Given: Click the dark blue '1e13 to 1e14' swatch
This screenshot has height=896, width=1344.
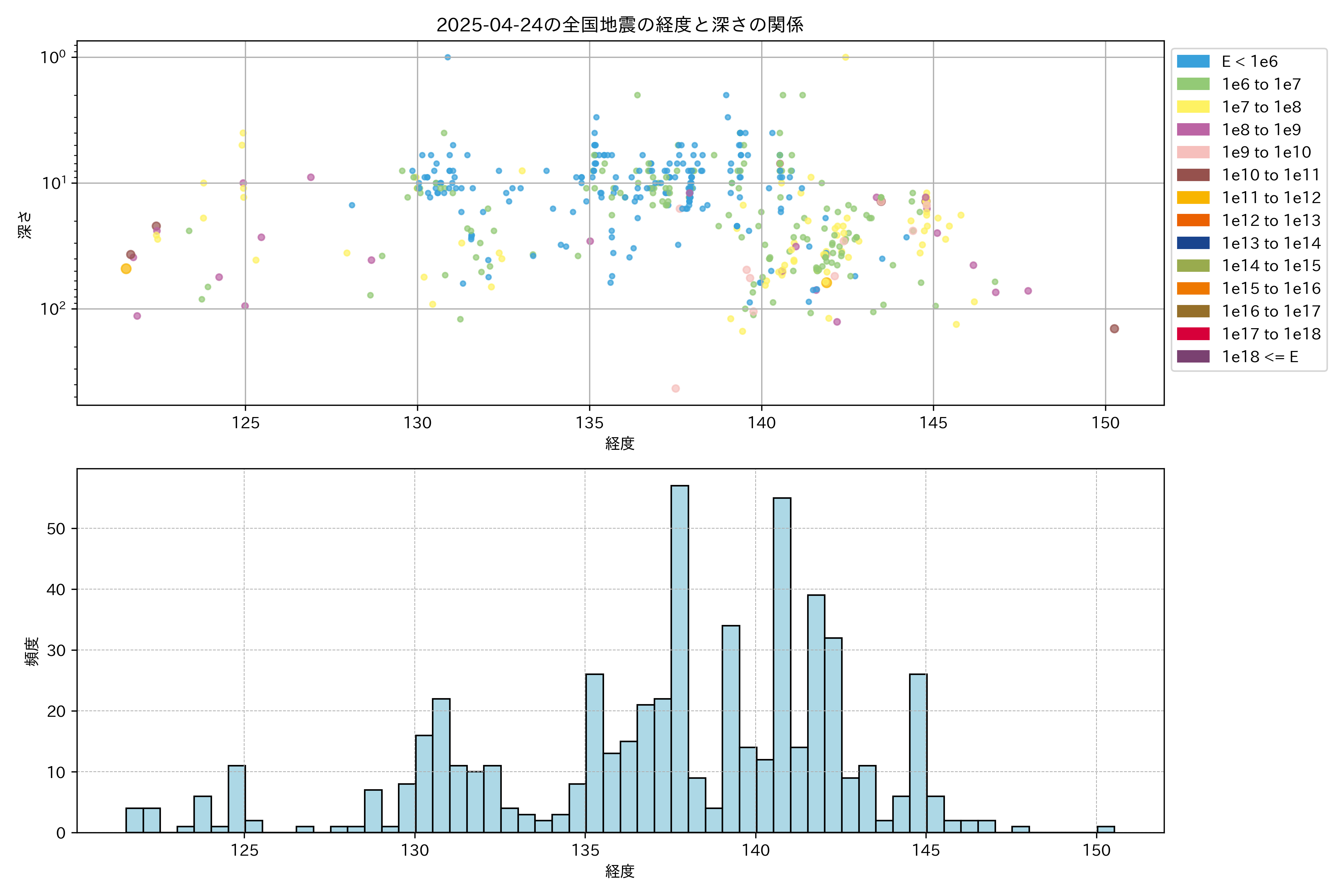Looking at the screenshot, I should click(1192, 243).
